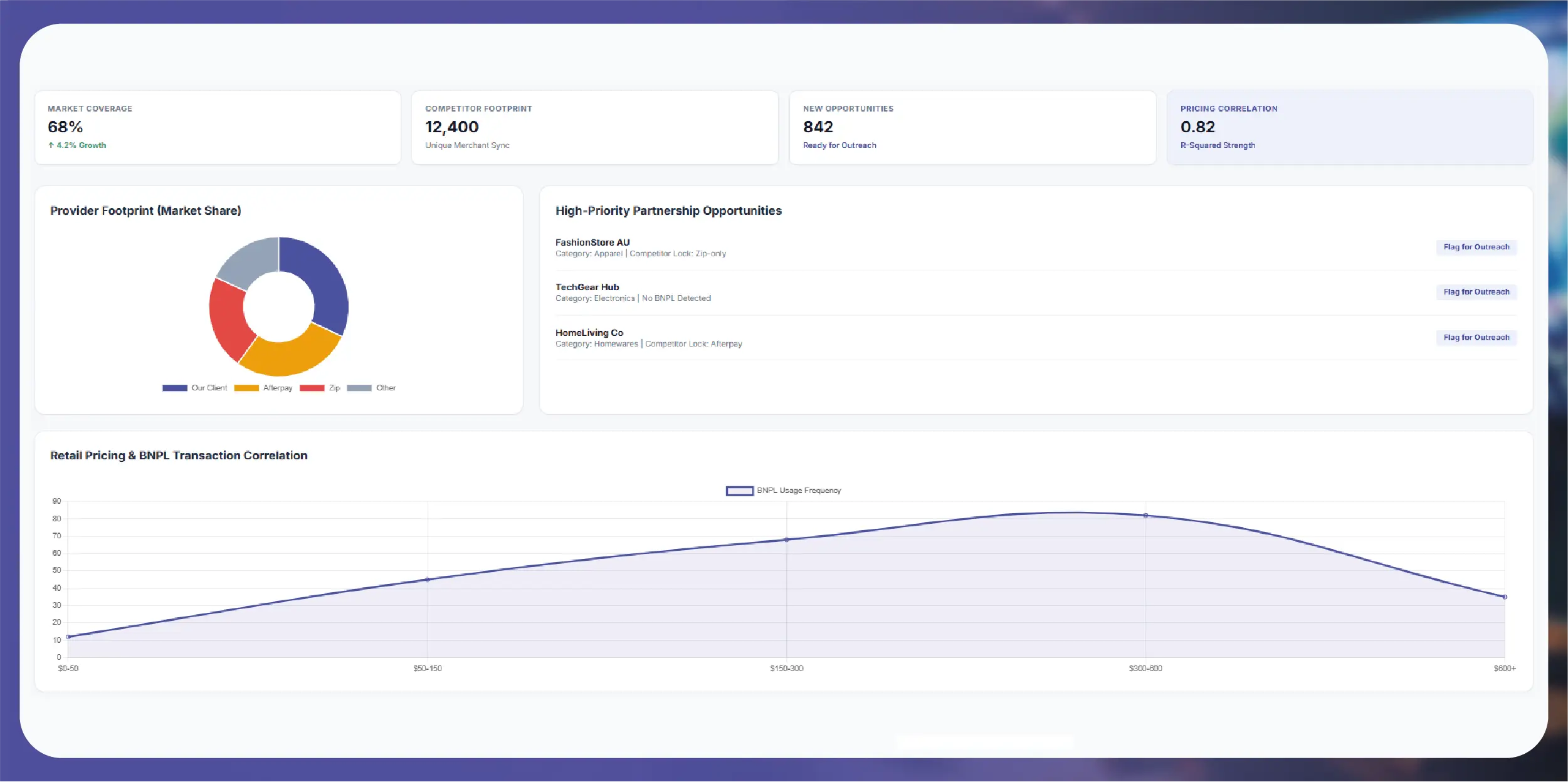This screenshot has width=1568, height=782.
Task: Select the HomeLiving Co merchant name
Action: [x=589, y=333]
